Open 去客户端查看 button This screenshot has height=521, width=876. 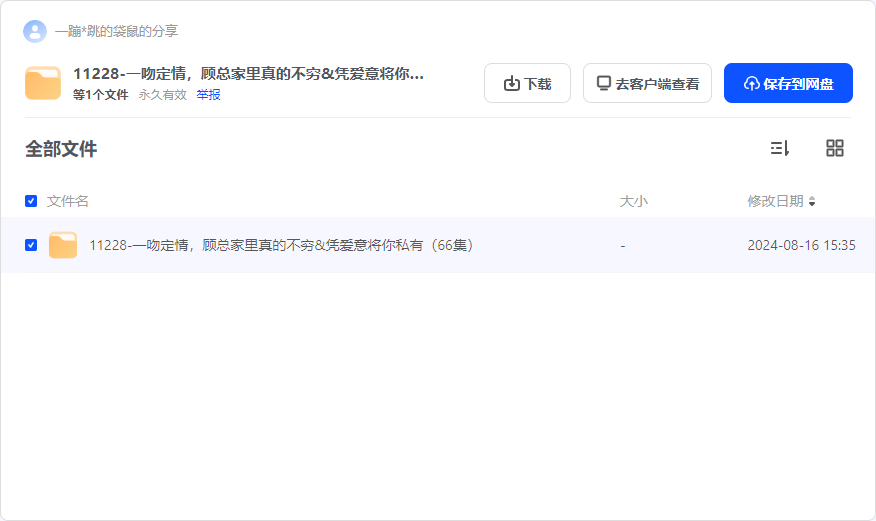tap(647, 83)
